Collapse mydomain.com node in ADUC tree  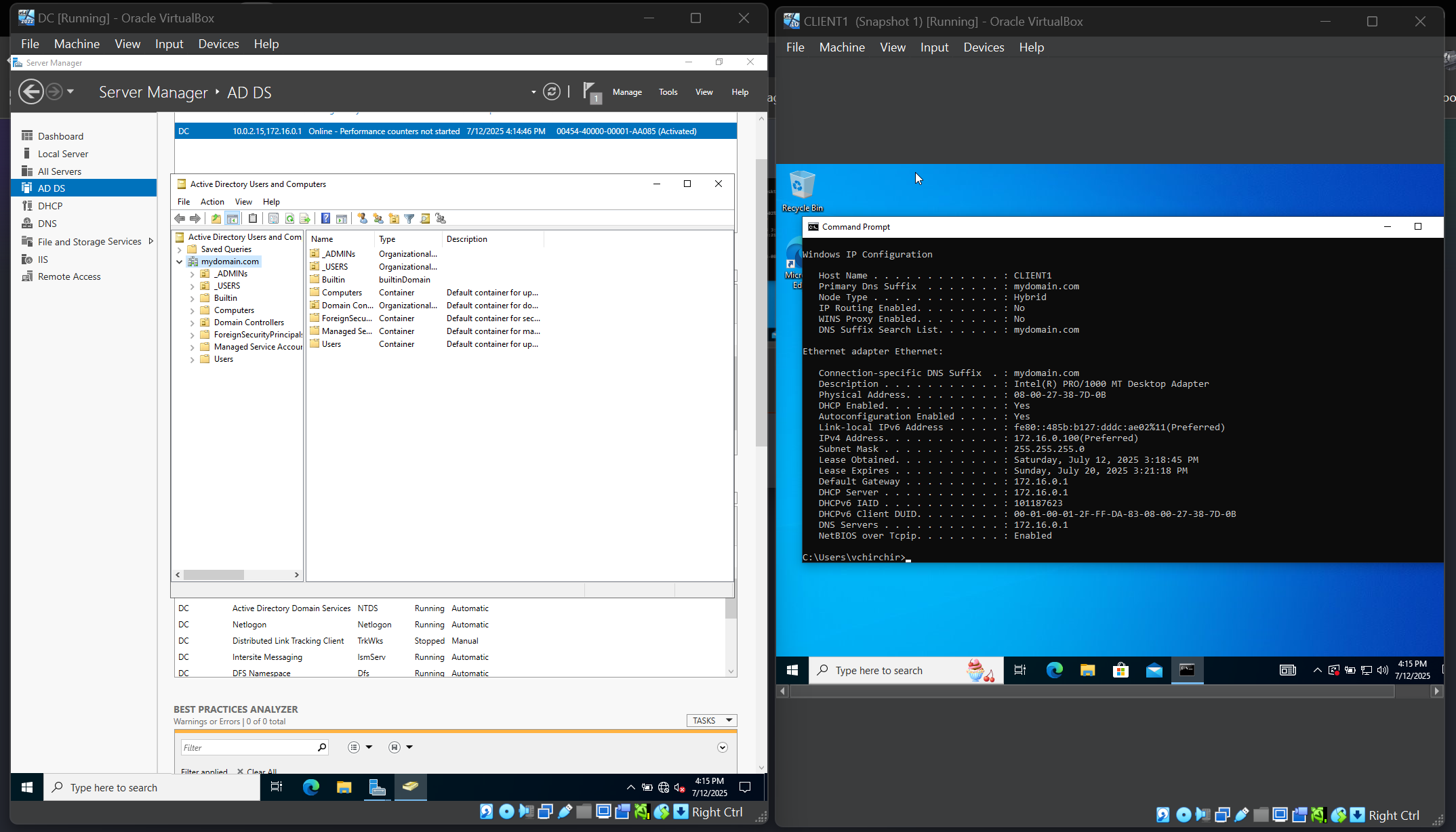pyautogui.click(x=180, y=262)
